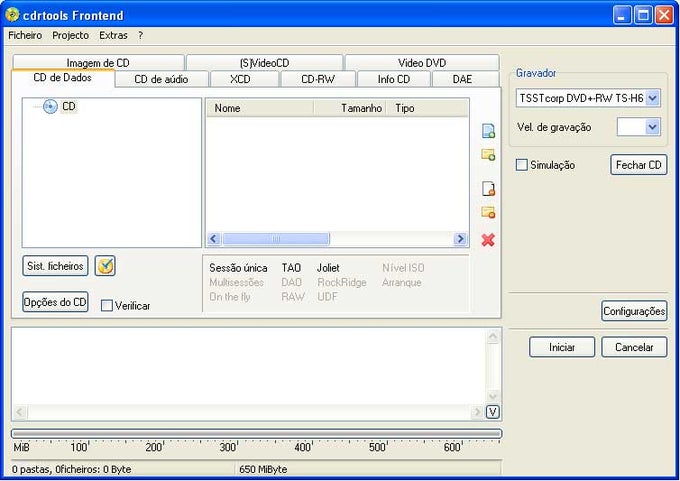Switch to the Imagem de CD tab

click(98, 62)
